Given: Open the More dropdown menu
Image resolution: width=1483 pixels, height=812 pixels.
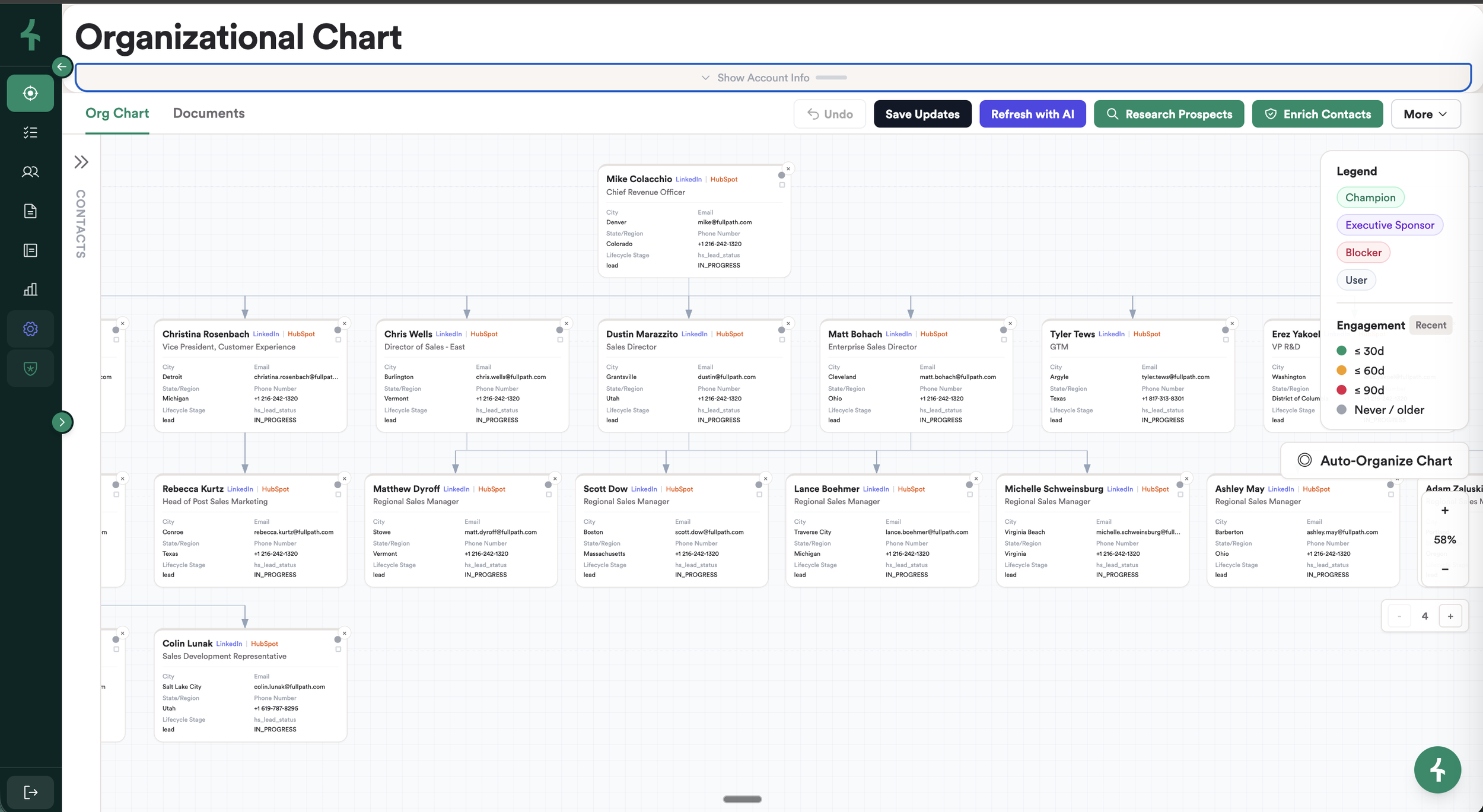Looking at the screenshot, I should tap(1425, 114).
